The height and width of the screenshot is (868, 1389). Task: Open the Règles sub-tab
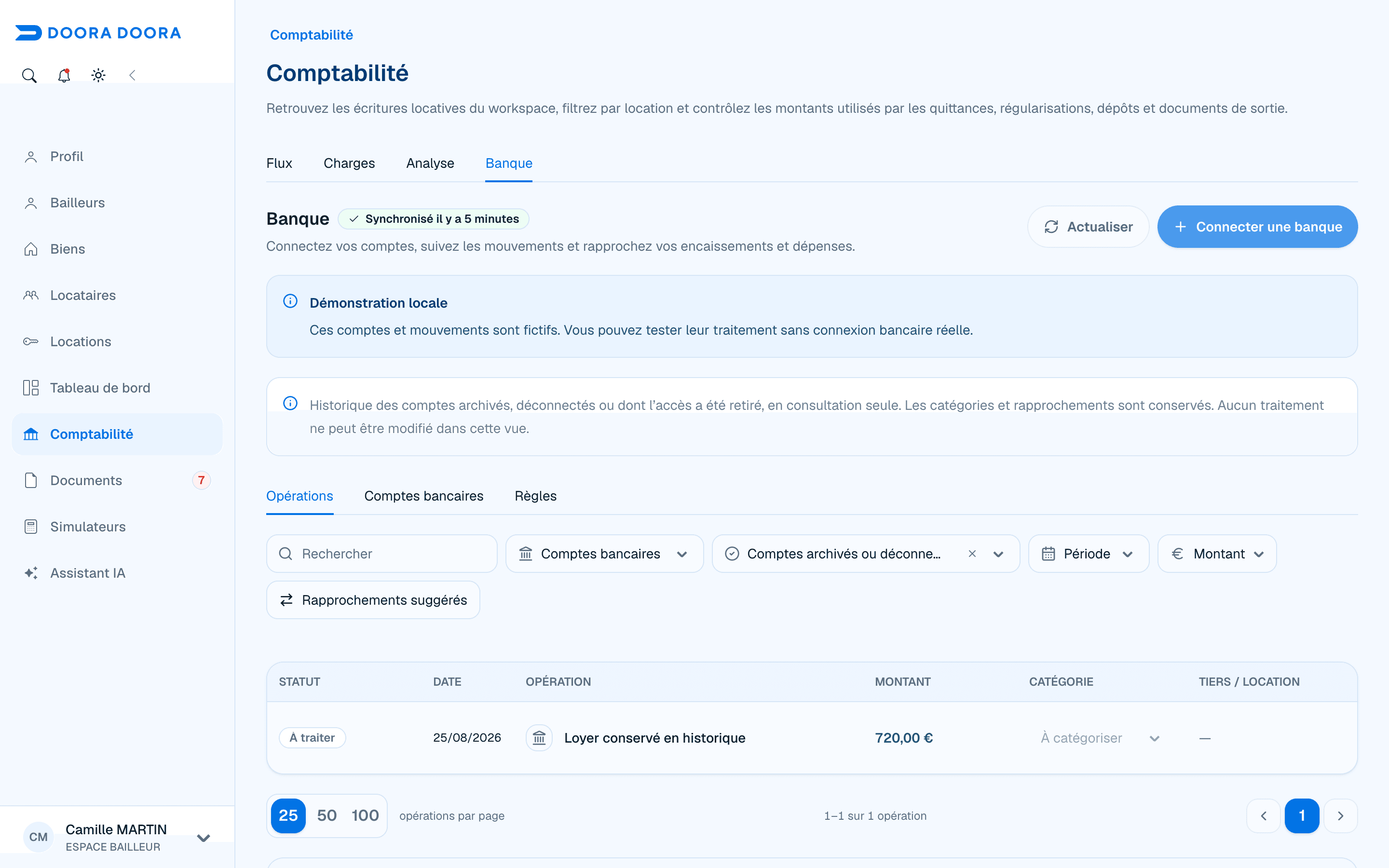point(535,496)
